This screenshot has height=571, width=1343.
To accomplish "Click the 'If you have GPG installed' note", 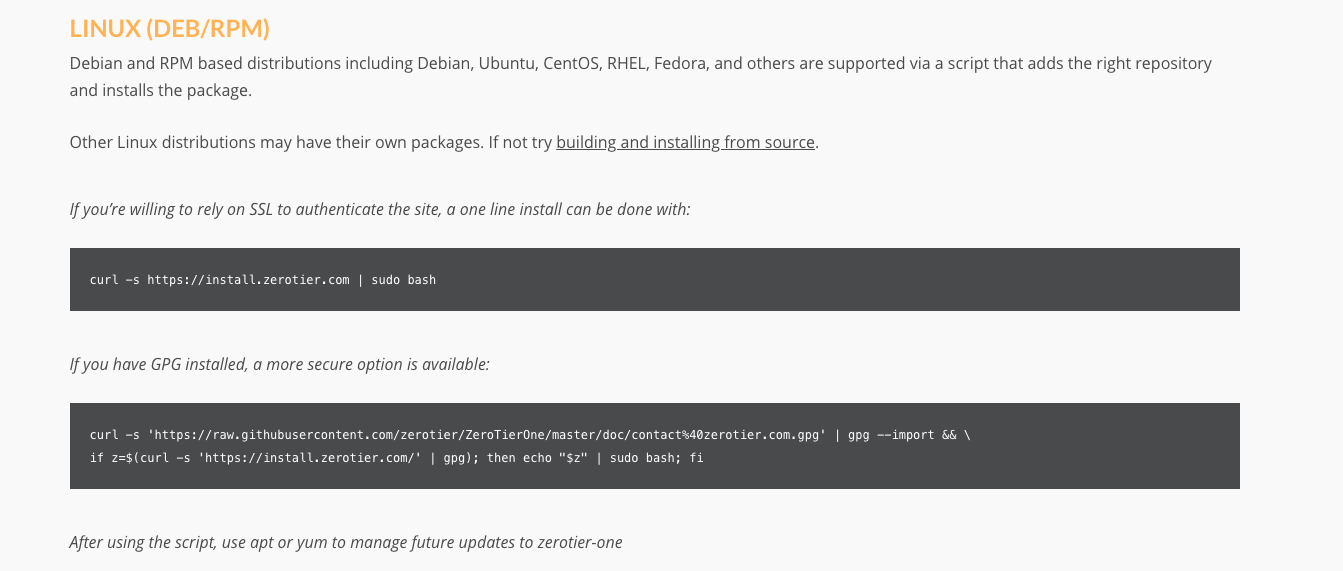I will pyautogui.click(x=280, y=364).
